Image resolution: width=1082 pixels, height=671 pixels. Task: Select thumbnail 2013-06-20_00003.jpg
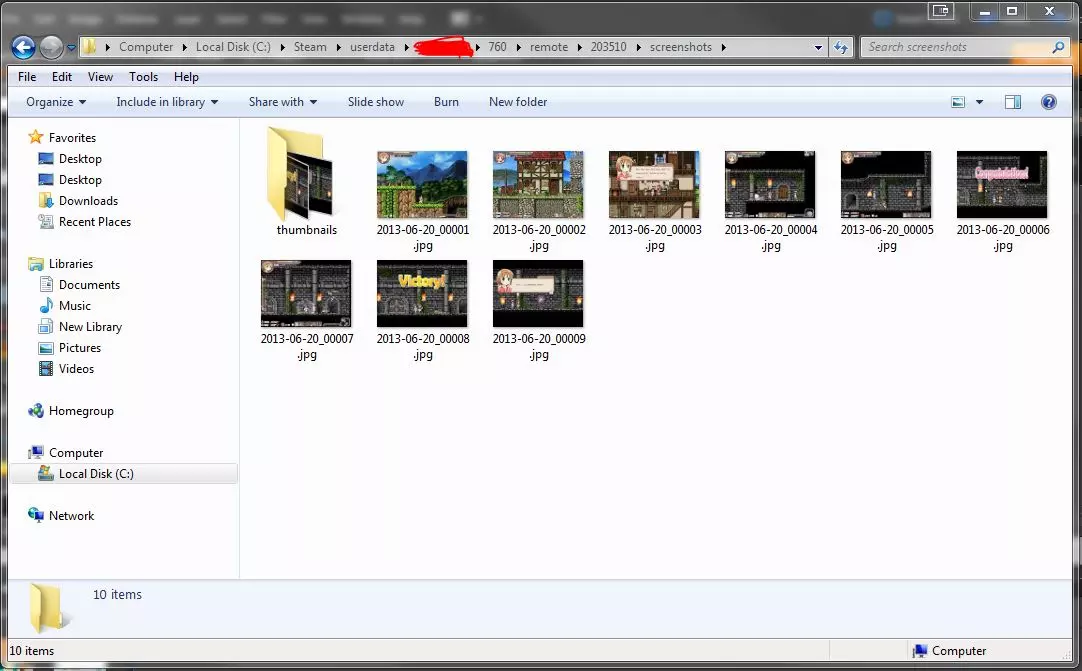pos(653,184)
